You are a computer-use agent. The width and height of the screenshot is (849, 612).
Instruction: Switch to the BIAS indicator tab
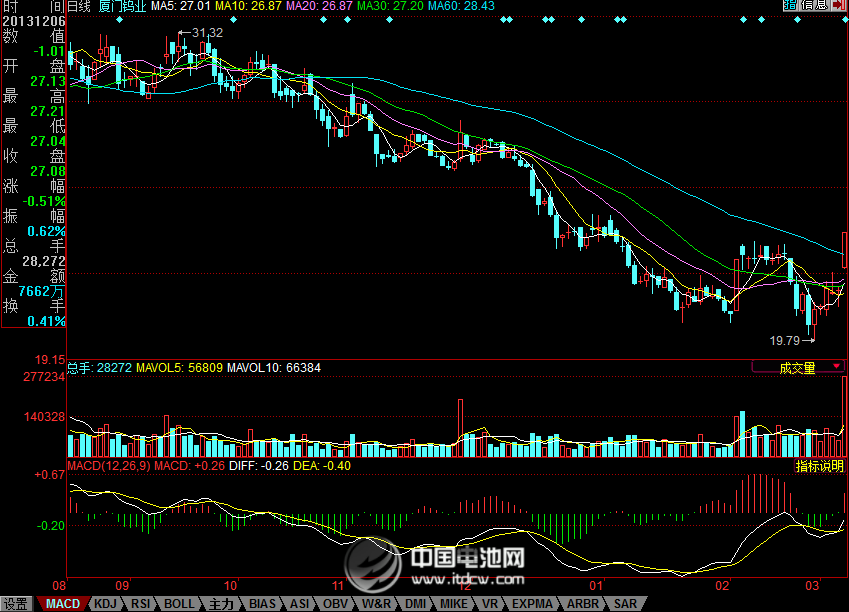coord(262,604)
